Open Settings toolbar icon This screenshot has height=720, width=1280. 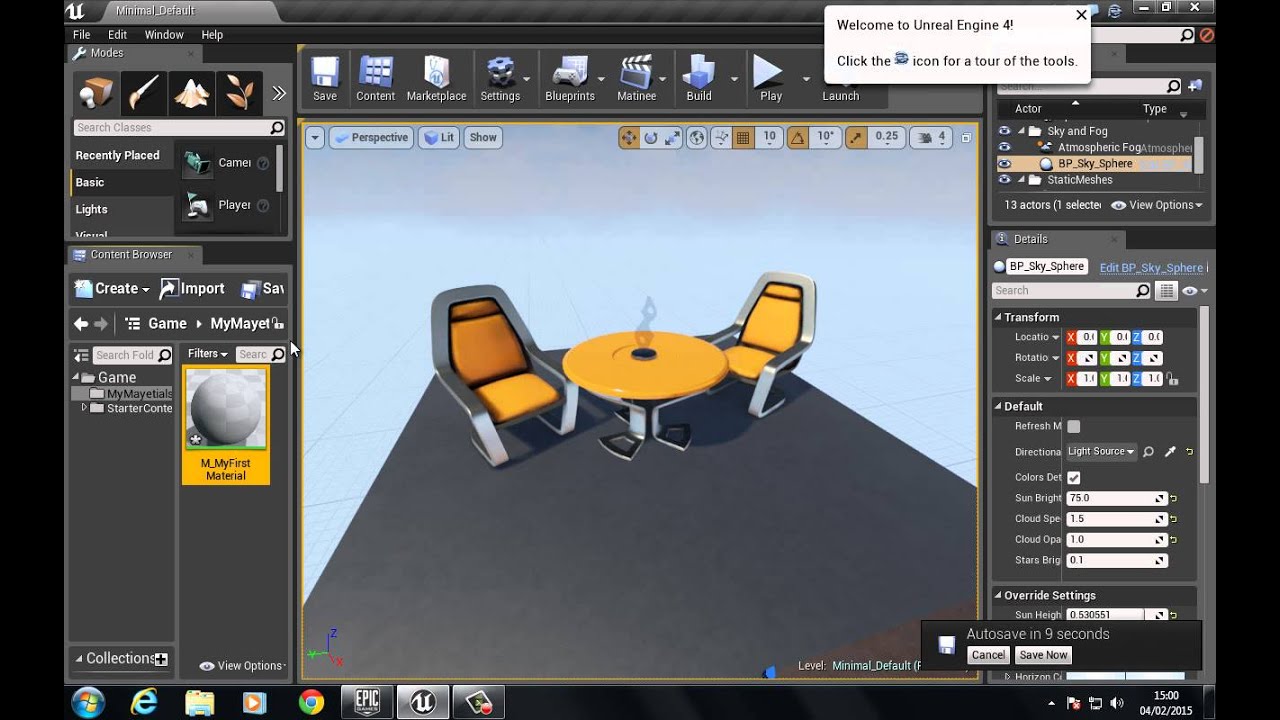click(x=500, y=78)
